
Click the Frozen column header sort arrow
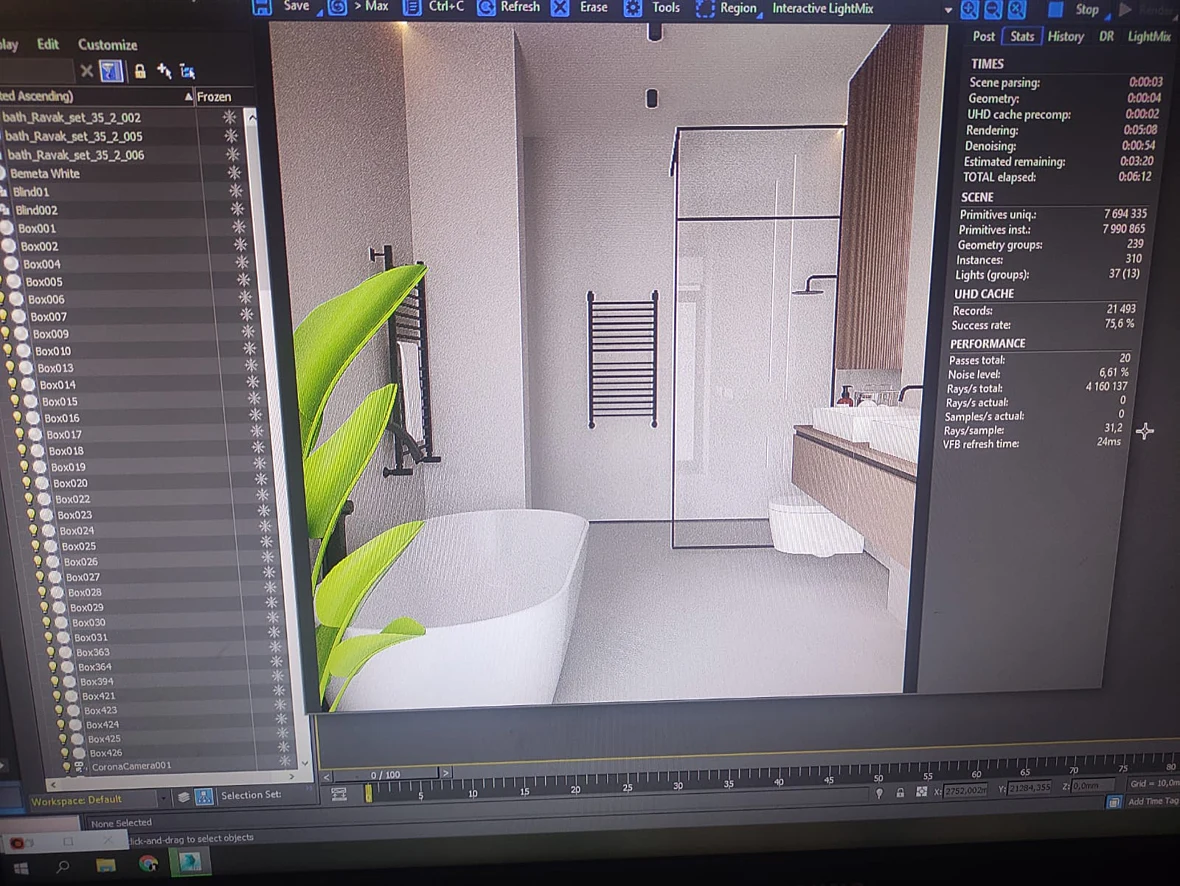(x=188, y=96)
